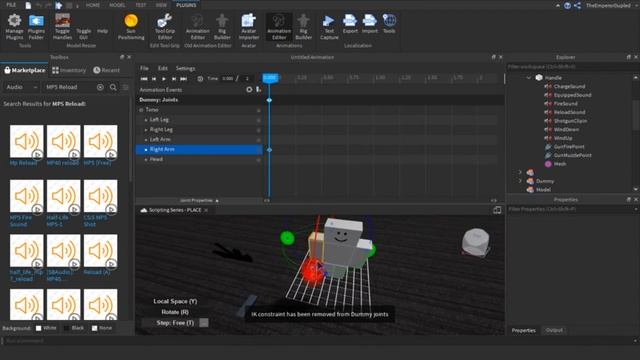Expand the Head track
The width and height of the screenshot is (640, 360).
click(146, 160)
